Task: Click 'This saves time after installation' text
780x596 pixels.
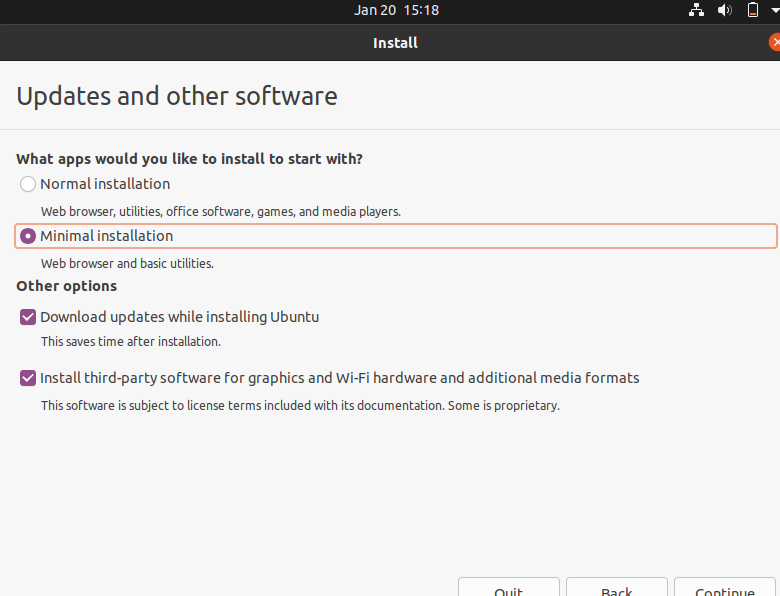Action: click(x=130, y=342)
